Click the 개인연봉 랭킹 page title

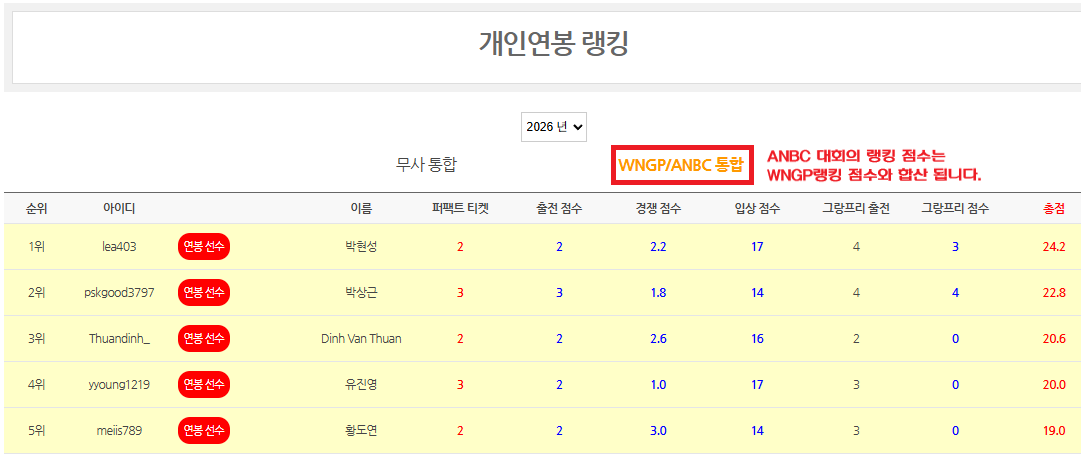(x=553, y=44)
